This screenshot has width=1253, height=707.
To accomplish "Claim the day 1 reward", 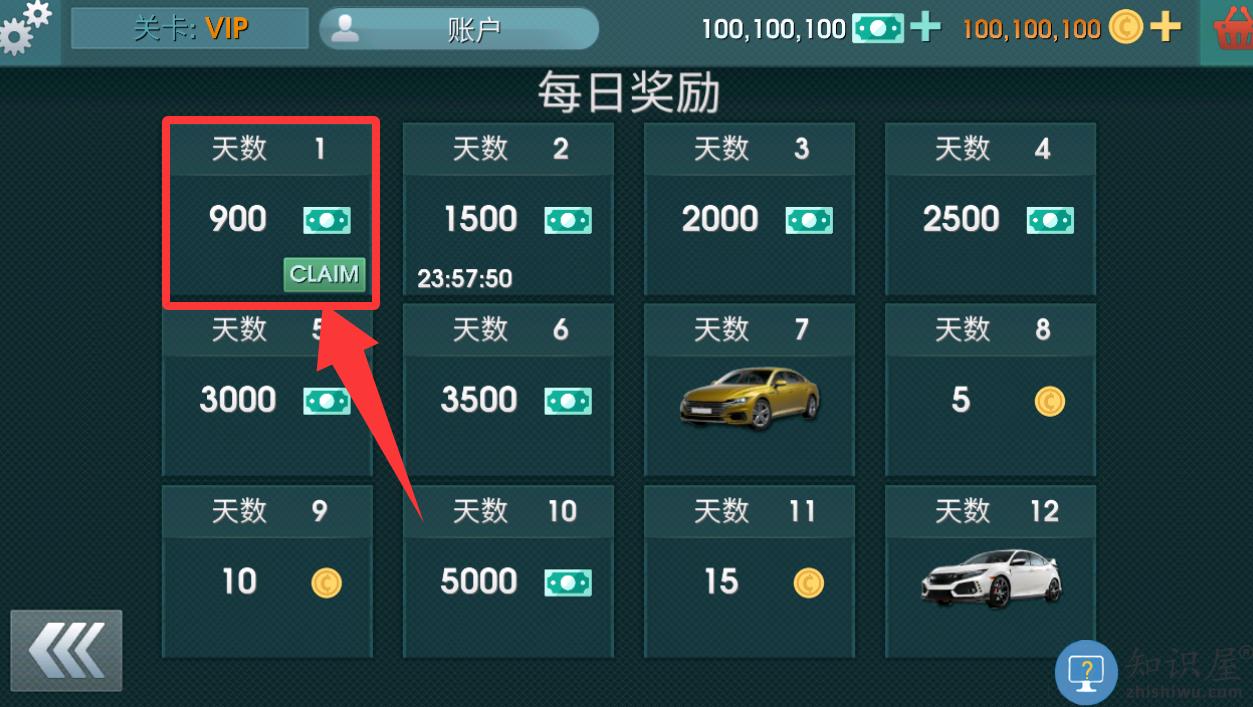I will 325,274.
